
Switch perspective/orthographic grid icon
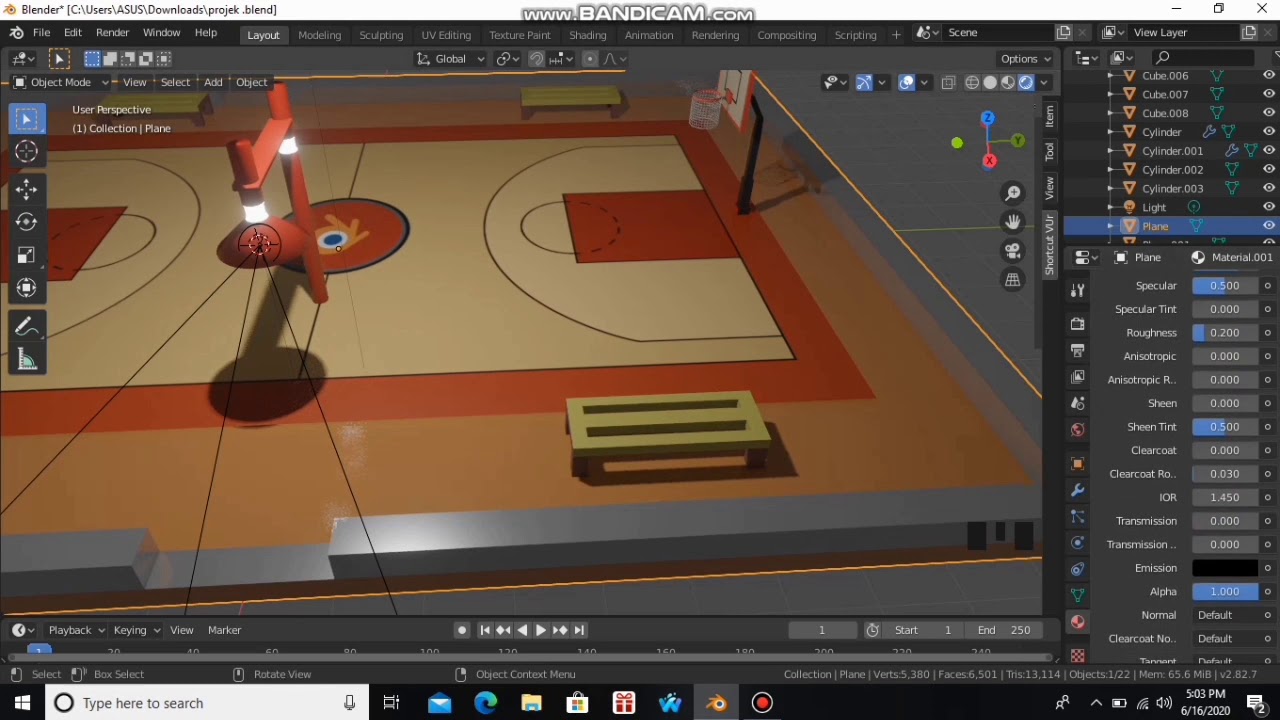(x=1013, y=280)
